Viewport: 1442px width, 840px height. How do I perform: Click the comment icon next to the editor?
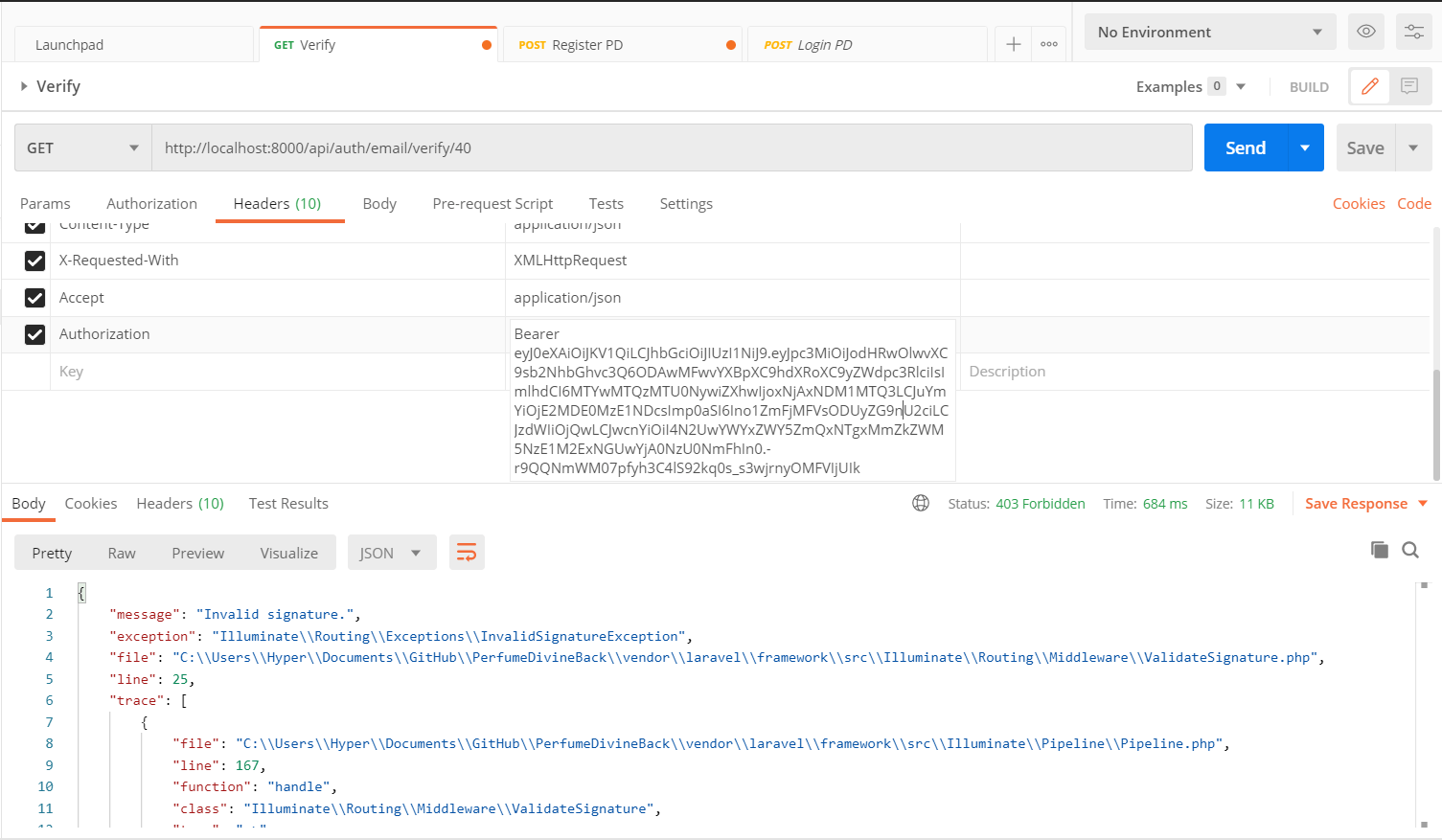point(1408,86)
